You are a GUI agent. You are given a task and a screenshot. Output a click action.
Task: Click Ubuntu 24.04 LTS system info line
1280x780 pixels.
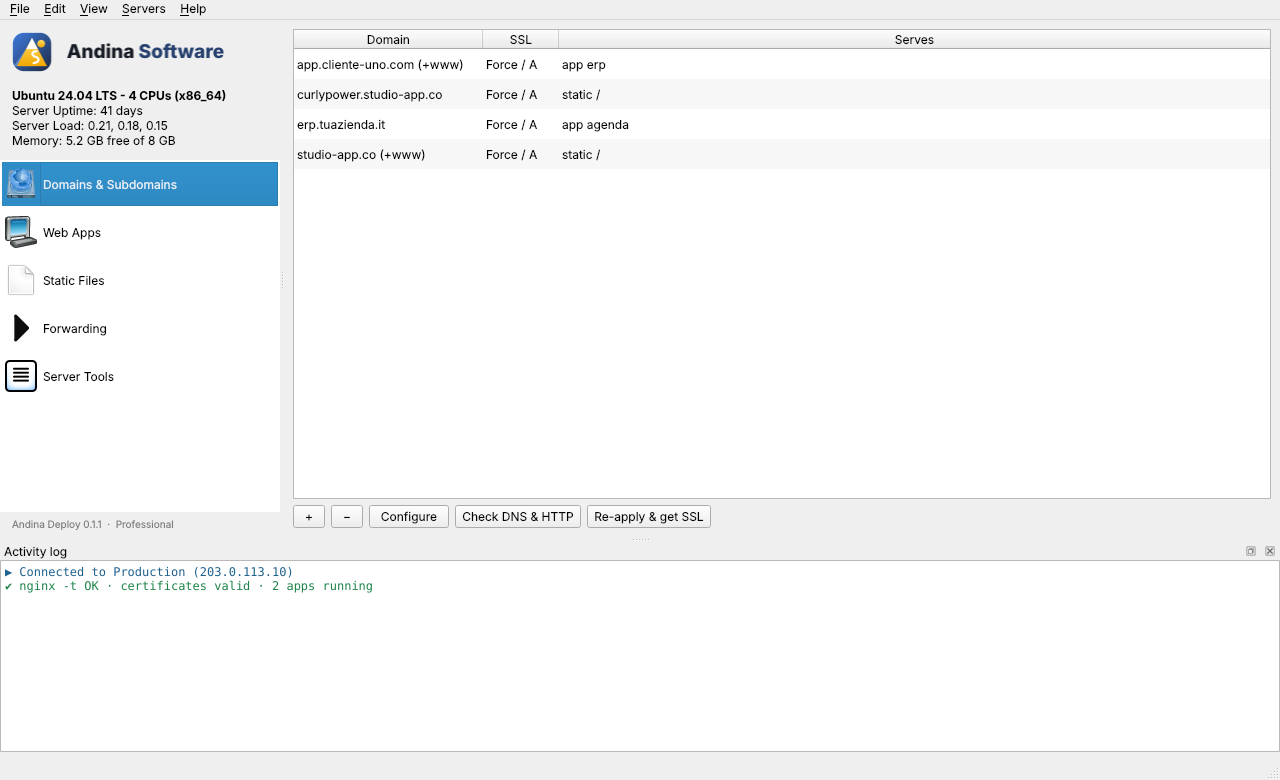point(119,95)
